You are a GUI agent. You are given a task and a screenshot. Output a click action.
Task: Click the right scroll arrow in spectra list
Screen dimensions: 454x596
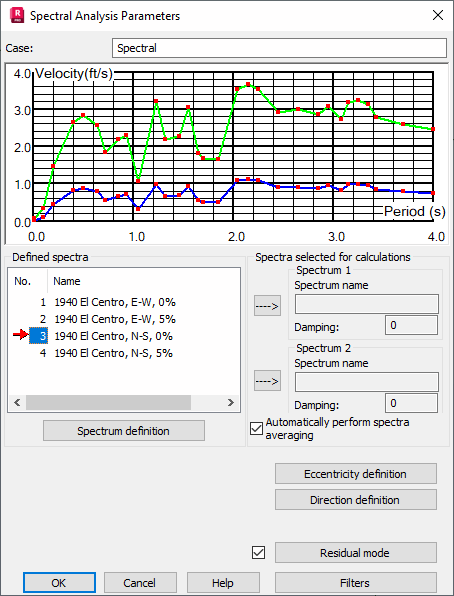[x=231, y=403]
